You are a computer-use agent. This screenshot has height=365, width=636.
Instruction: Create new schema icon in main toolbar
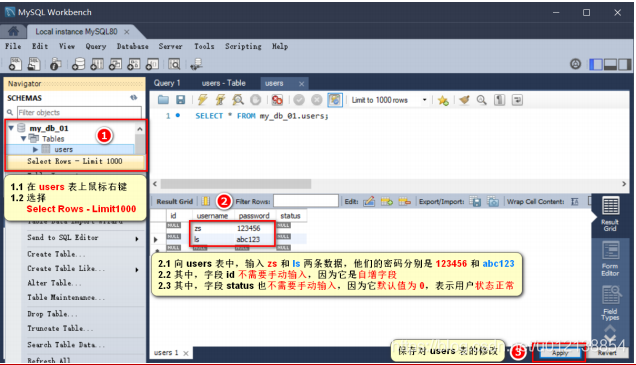78,64
